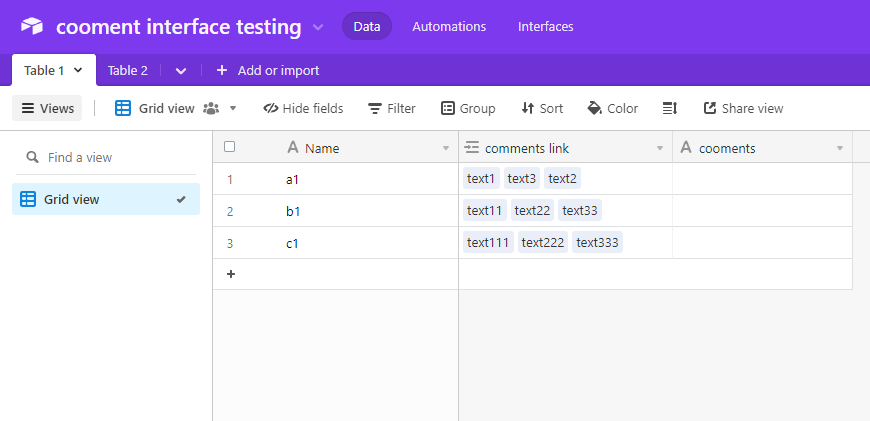Click the Share view icon
This screenshot has width=870, height=421.
(x=710, y=108)
